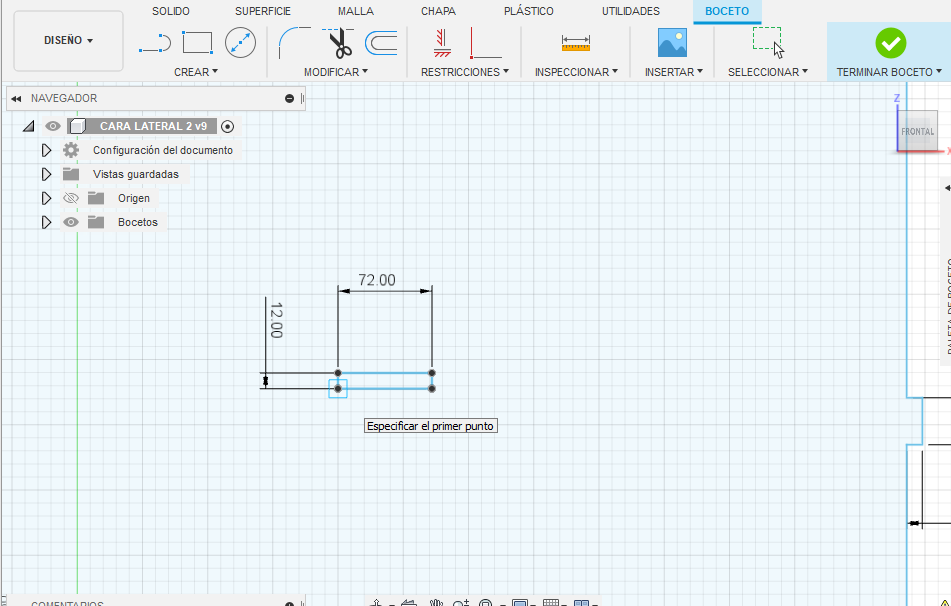Click the Insert image icon
Screen dimensions: 951x606
pyautogui.click(x=673, y=43)
